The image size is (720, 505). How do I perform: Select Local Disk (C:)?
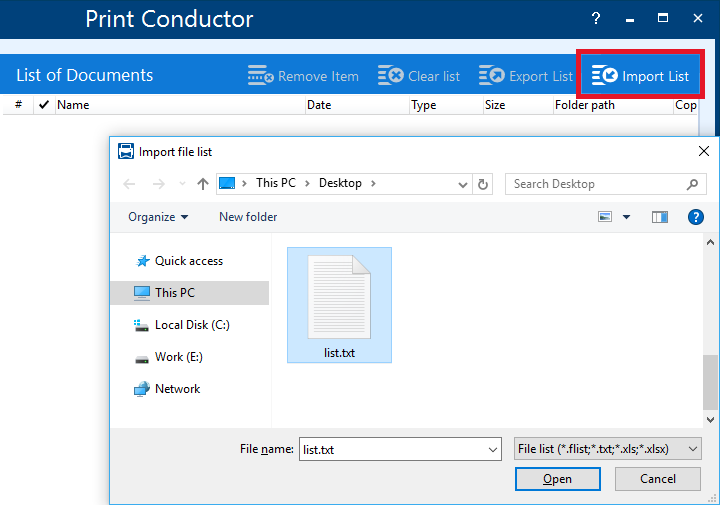point(189,325)
